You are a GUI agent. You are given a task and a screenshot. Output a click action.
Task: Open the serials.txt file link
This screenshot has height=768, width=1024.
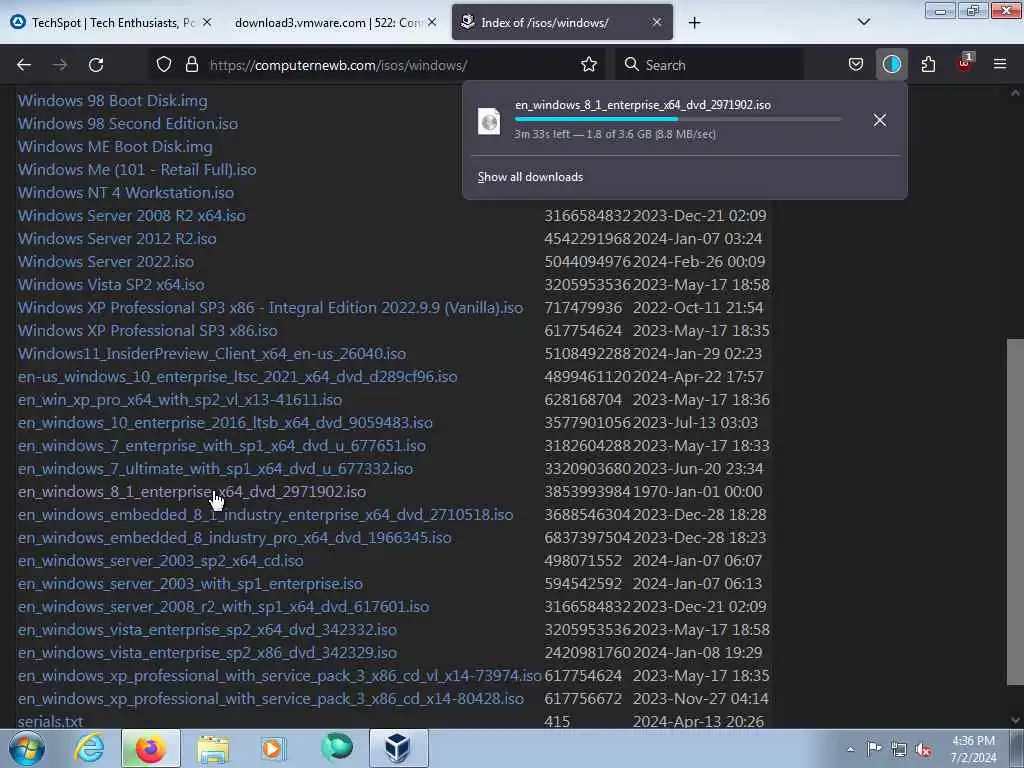50,722
